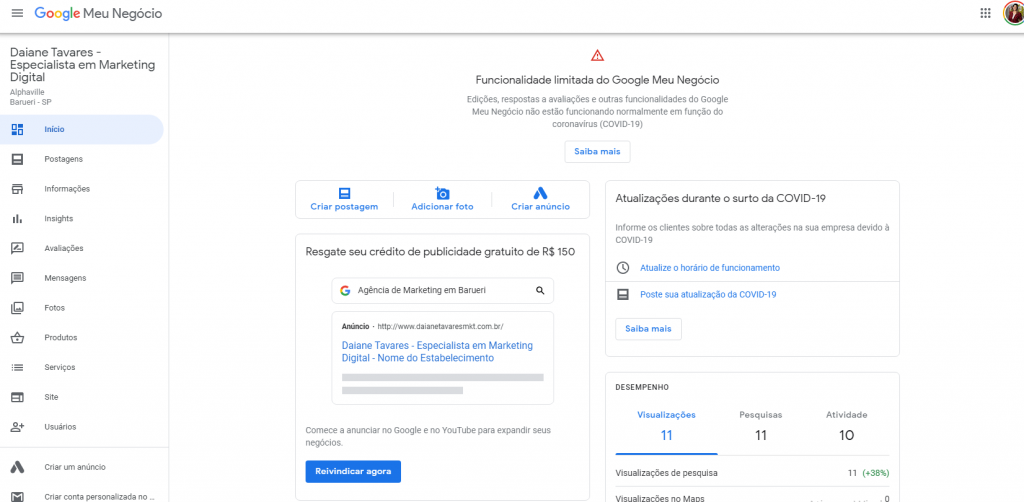Screen dimensions: 1024x502
Task: Click the Visualizações no Maps row
Action: (752, 498)
